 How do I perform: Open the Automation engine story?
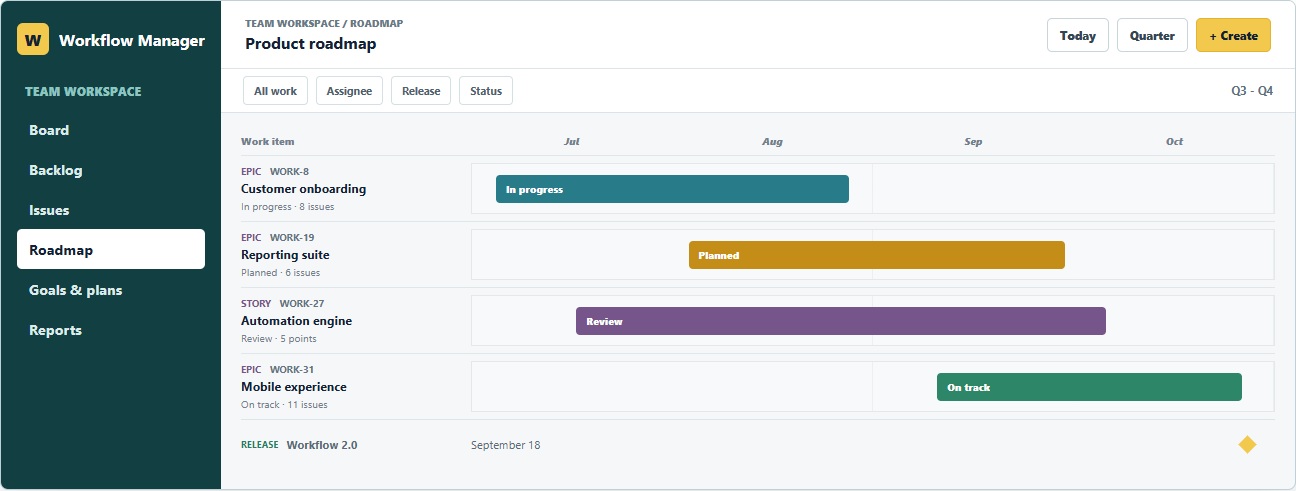tap(296, 321)
